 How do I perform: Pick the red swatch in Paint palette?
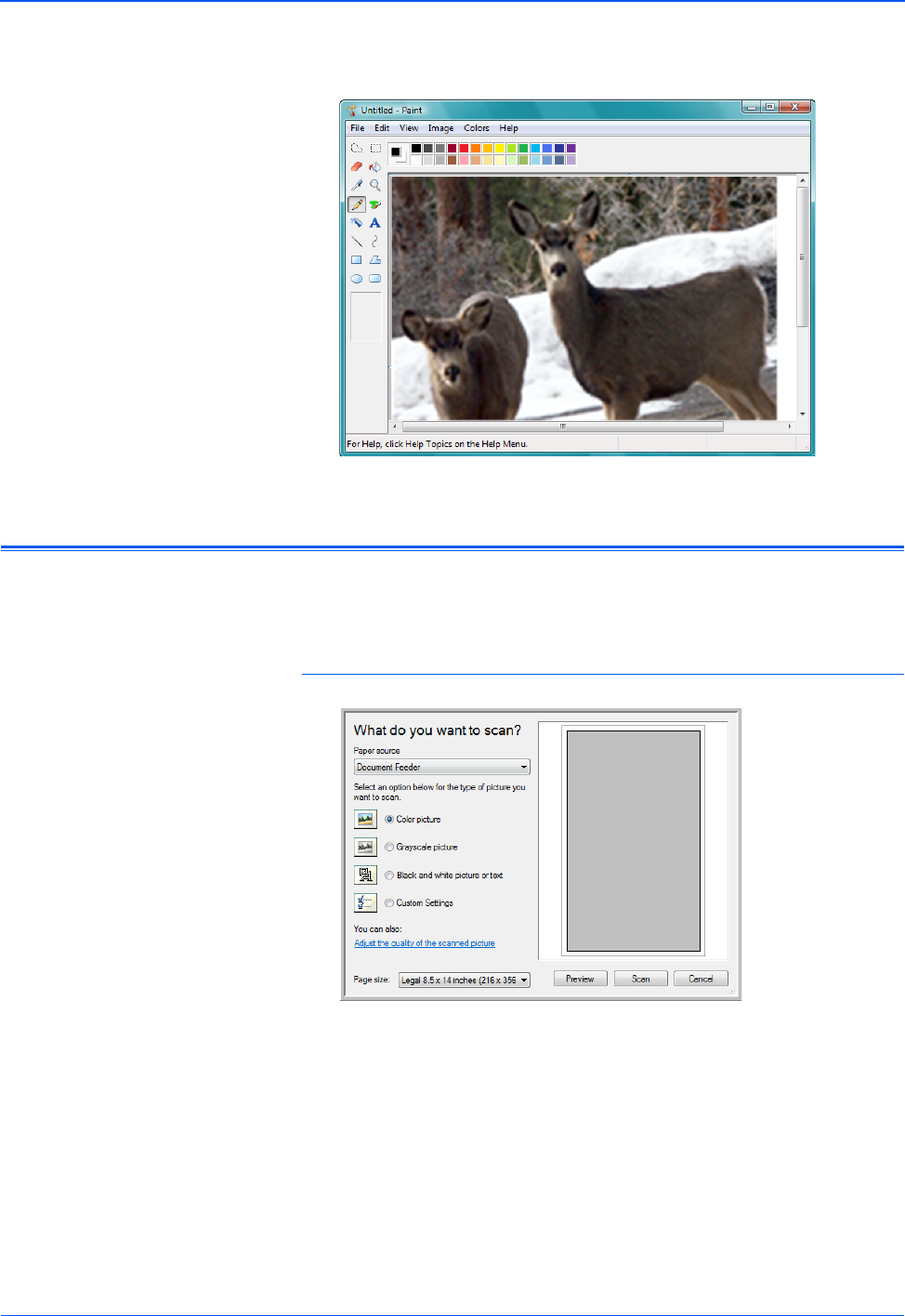[464, 148]
